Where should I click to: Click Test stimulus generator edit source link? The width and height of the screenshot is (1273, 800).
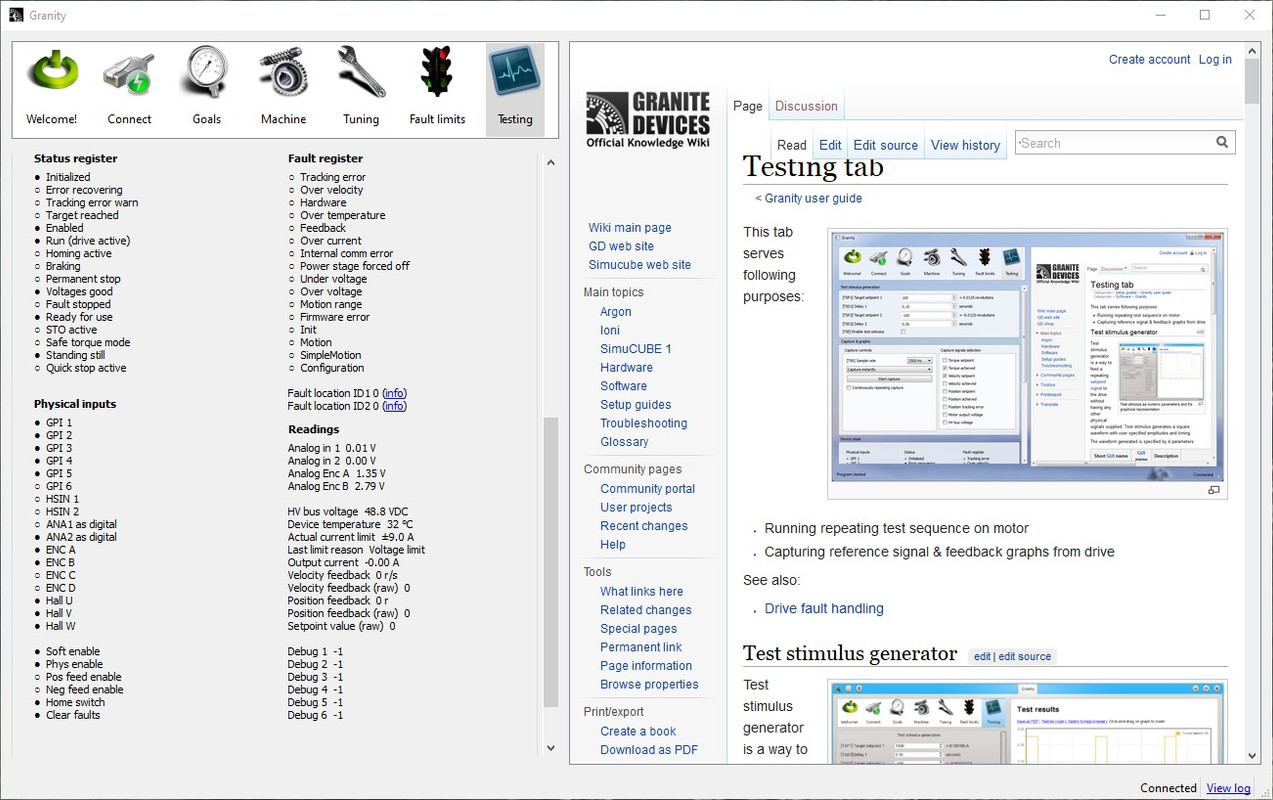[x=1025, y=657]
